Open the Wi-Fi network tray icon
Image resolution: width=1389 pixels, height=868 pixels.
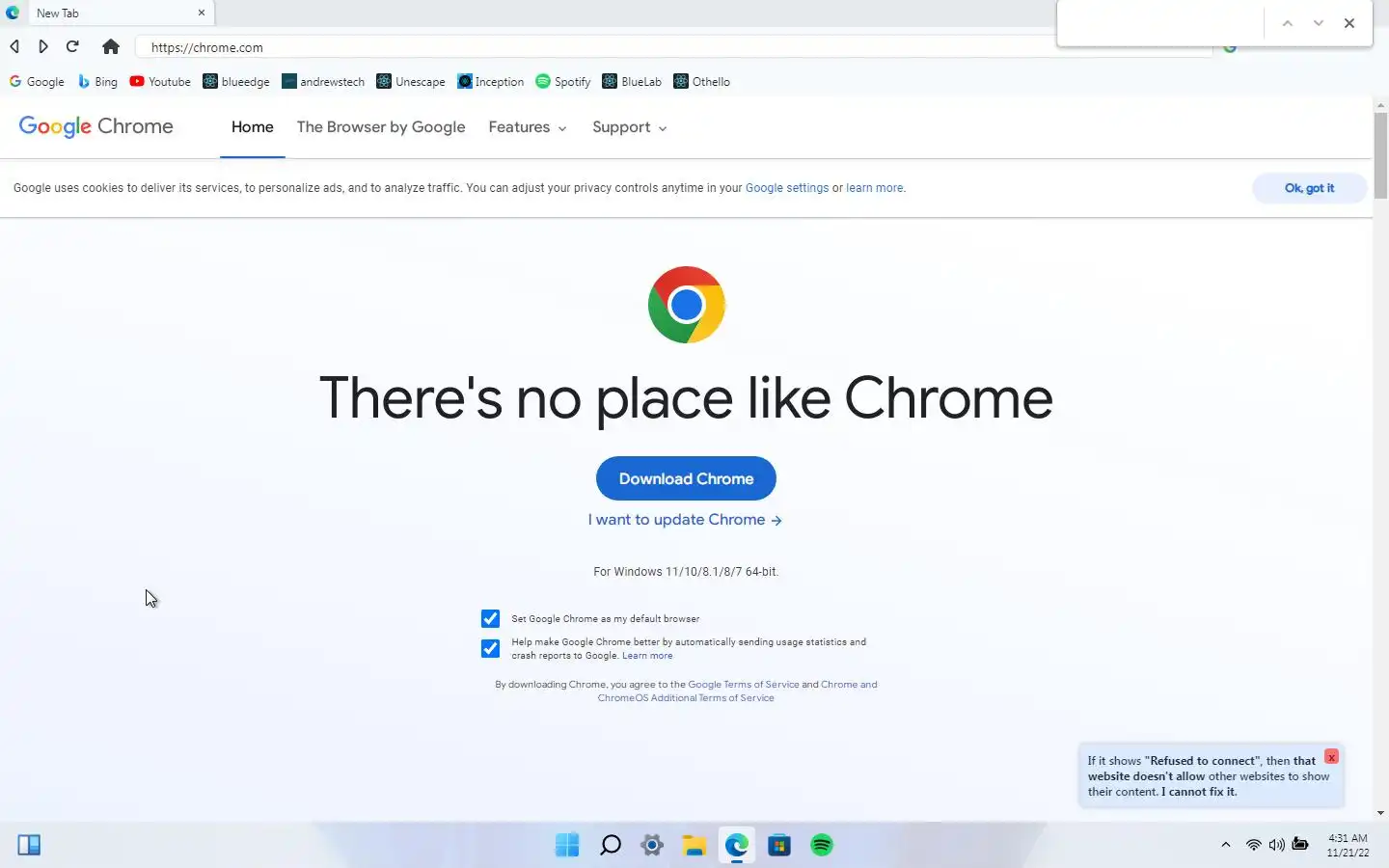(1253, 845)
